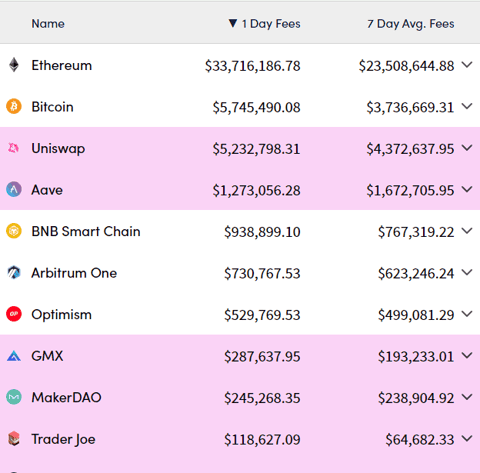
Task: Sort by 1 Day Fees column header
Action: click(264, 24)
